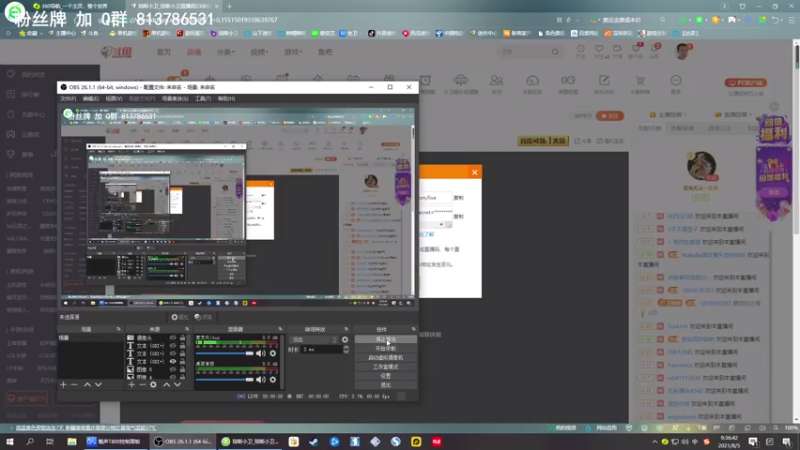Adjust the 桌面音频 volume slider
Viewport: 800px width, 450px height.
(224, 379)
